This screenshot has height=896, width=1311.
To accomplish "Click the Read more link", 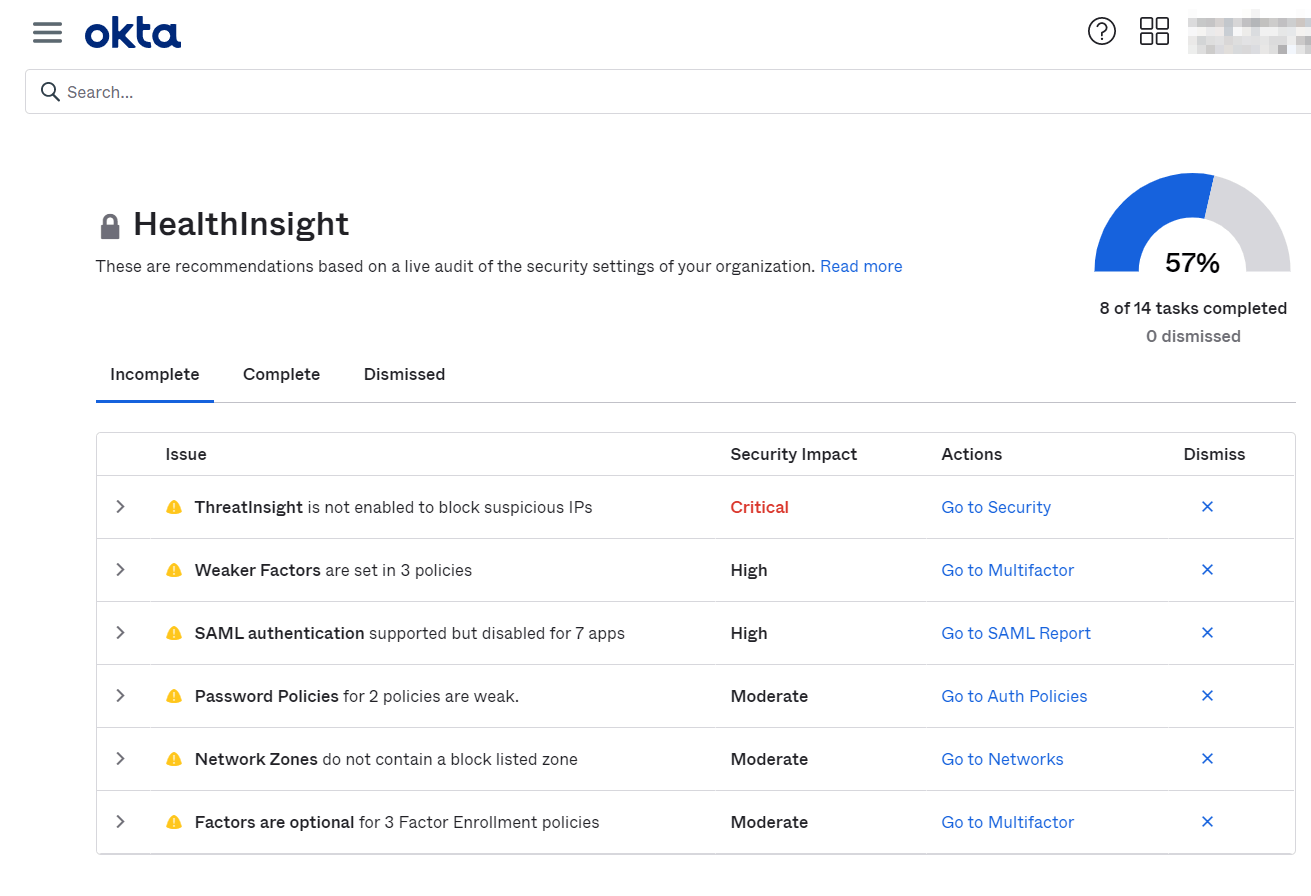I will coord(861,266).
